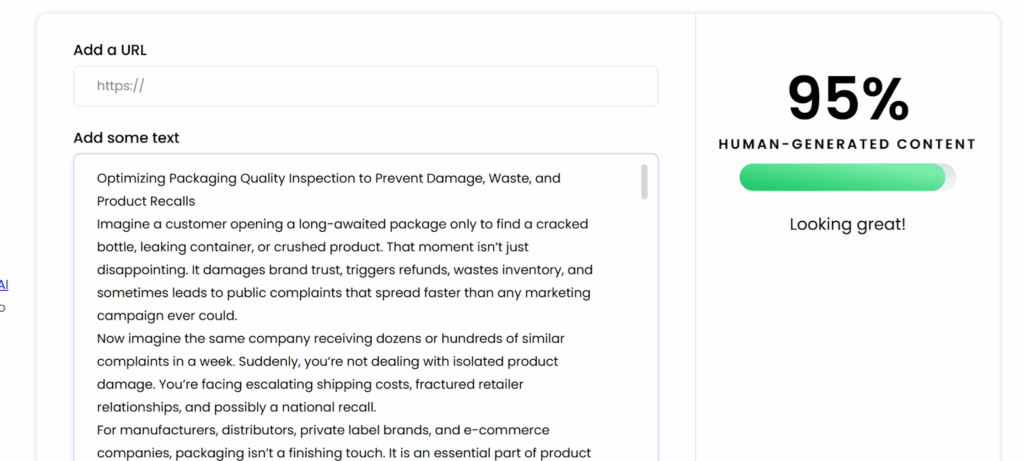Viewport: 1024px width, 461px height.
Task: Place cursor on the "Product Recalls" line
Action: point(146,201)
